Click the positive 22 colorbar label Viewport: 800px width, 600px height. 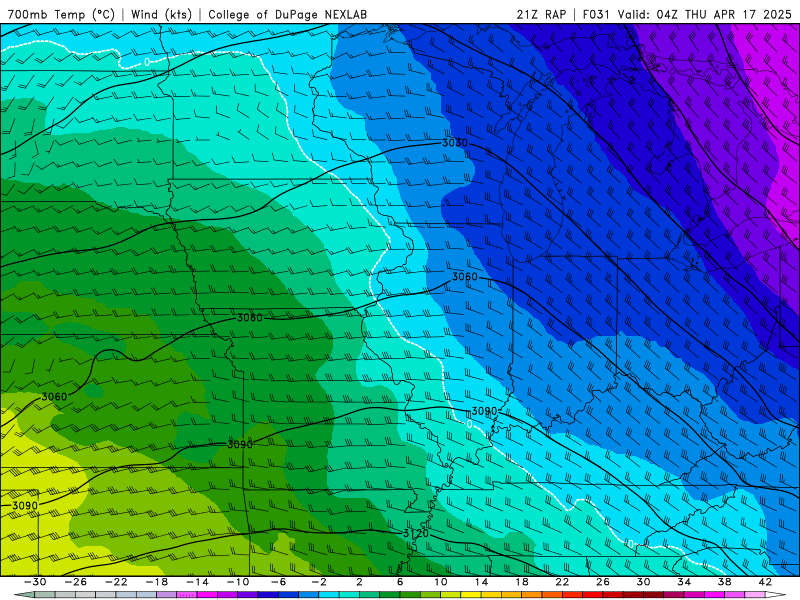point(562,582)
